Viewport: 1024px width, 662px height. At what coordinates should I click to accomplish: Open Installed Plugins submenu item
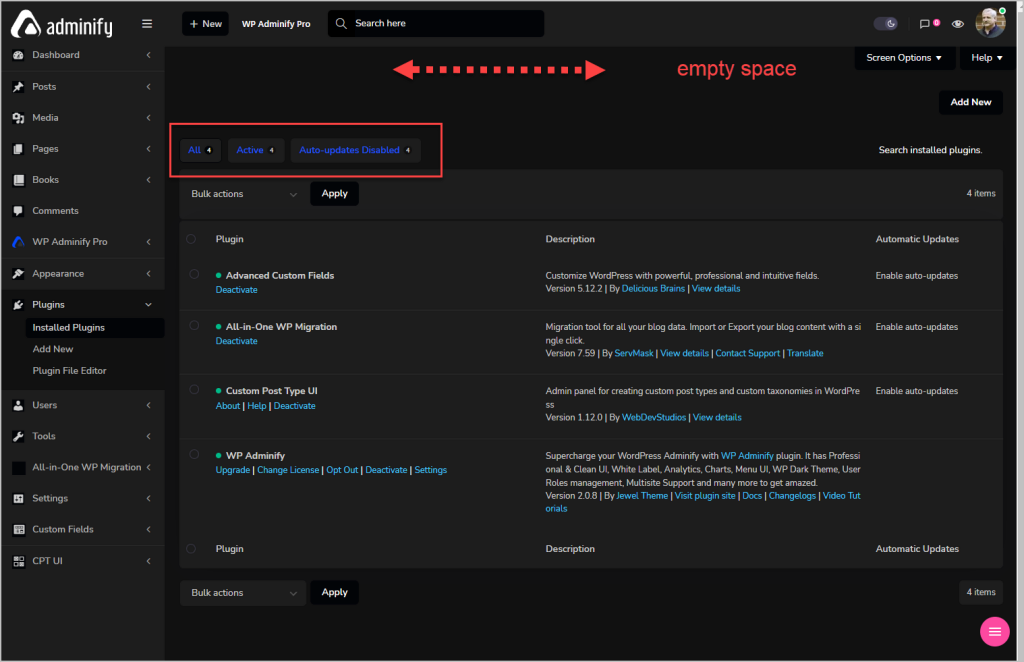tap(95, 328)
